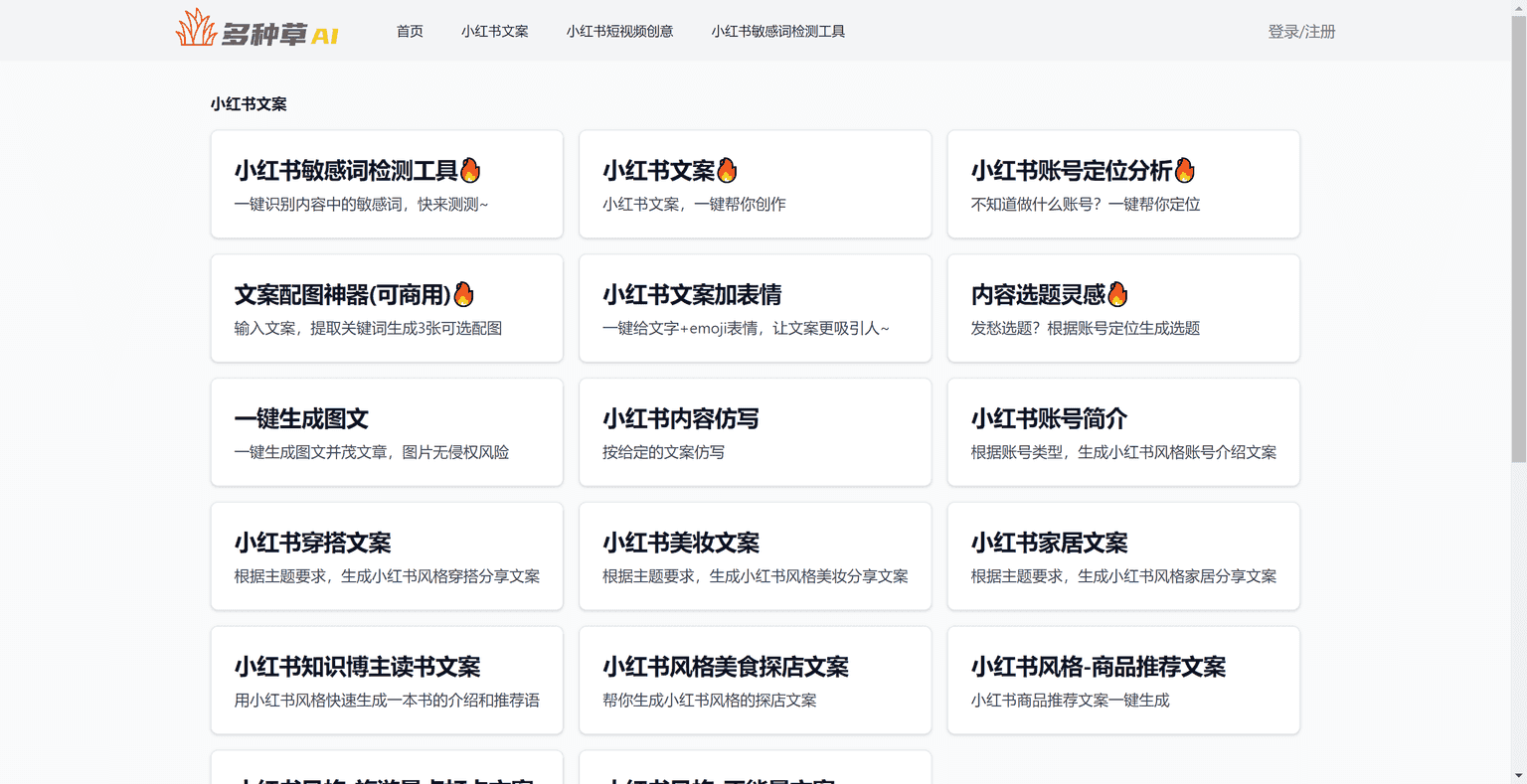Click text 根据账号类型，生成小红书风格账号介绍文案
This screenshot has width=1527, height=784.
point(1123,452)
